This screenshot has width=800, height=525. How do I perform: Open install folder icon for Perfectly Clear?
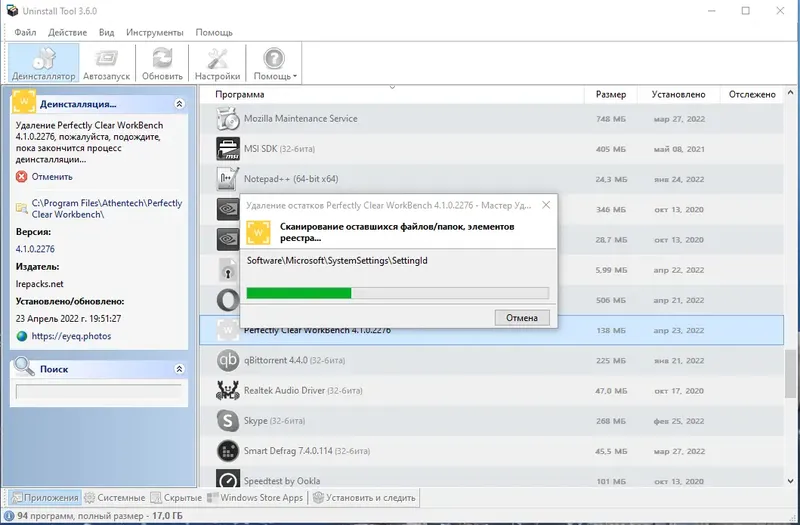[x=21, y=208]
